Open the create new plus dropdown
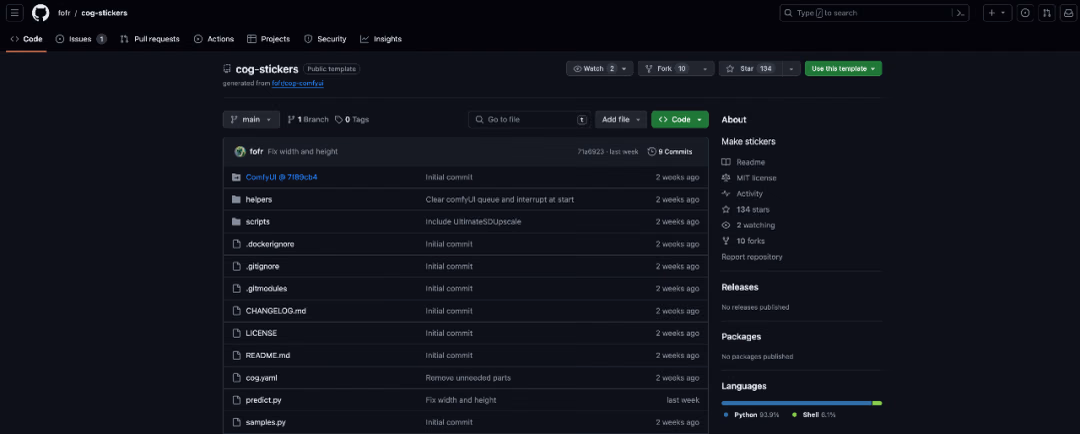 tap(997, 13)
